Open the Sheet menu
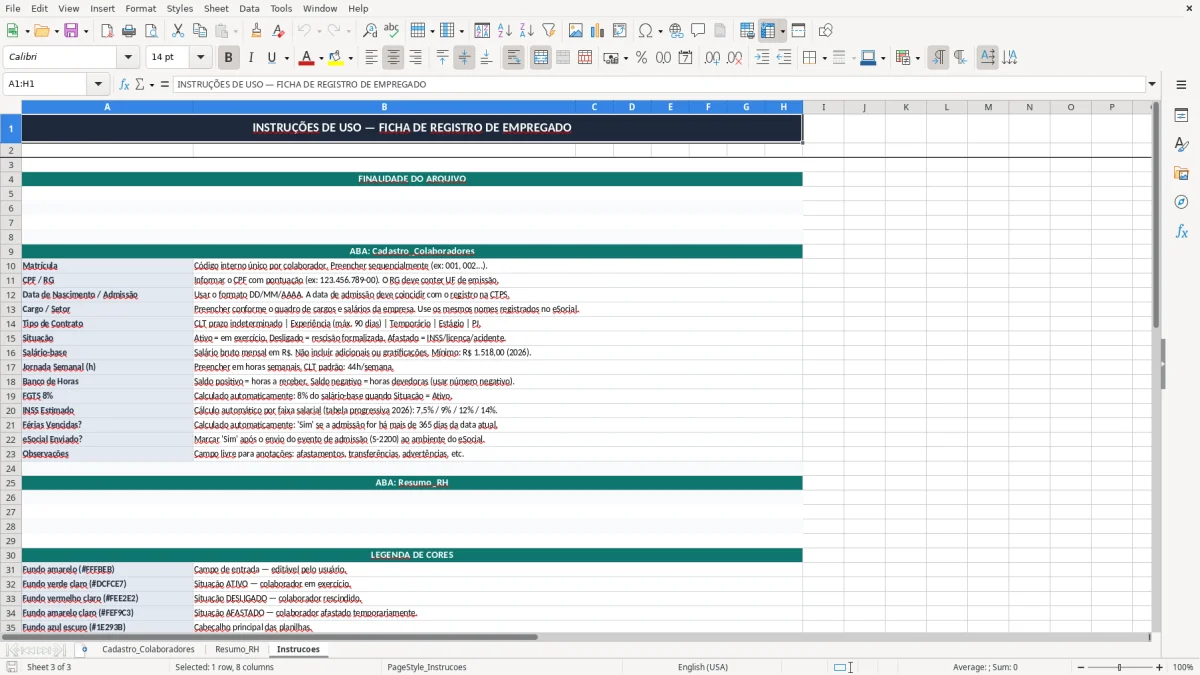Image resolution: width=1200 pixels, height=675 pixels. (216, 8)
